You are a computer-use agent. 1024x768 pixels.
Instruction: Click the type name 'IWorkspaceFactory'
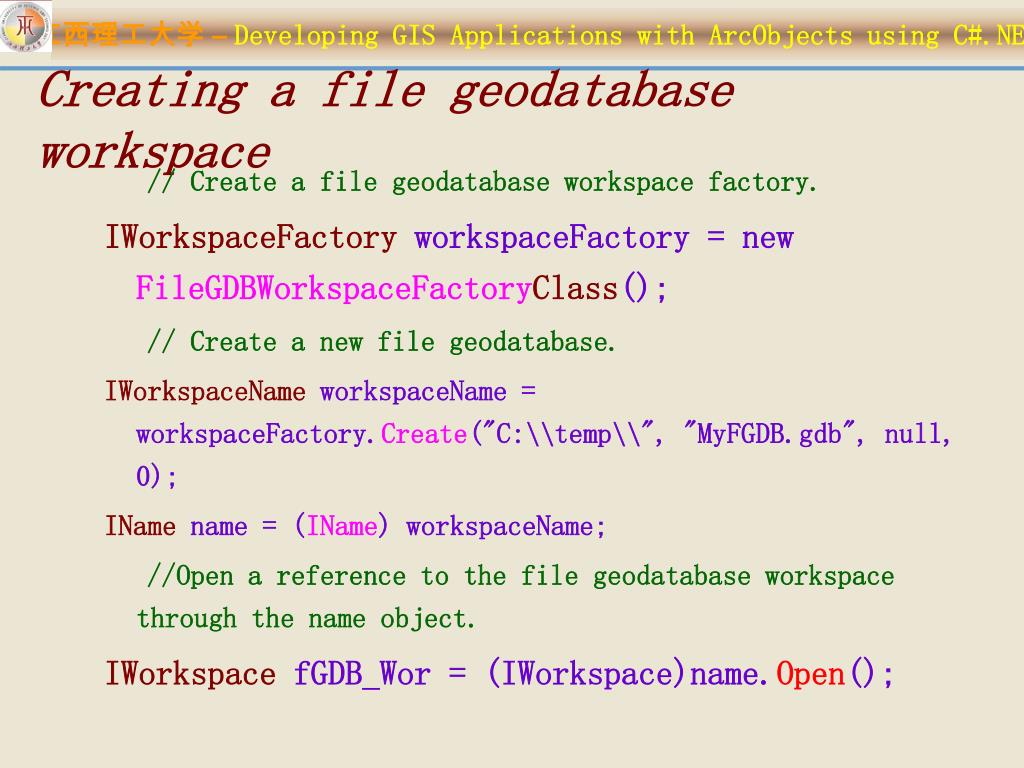(x=251, y=237)
